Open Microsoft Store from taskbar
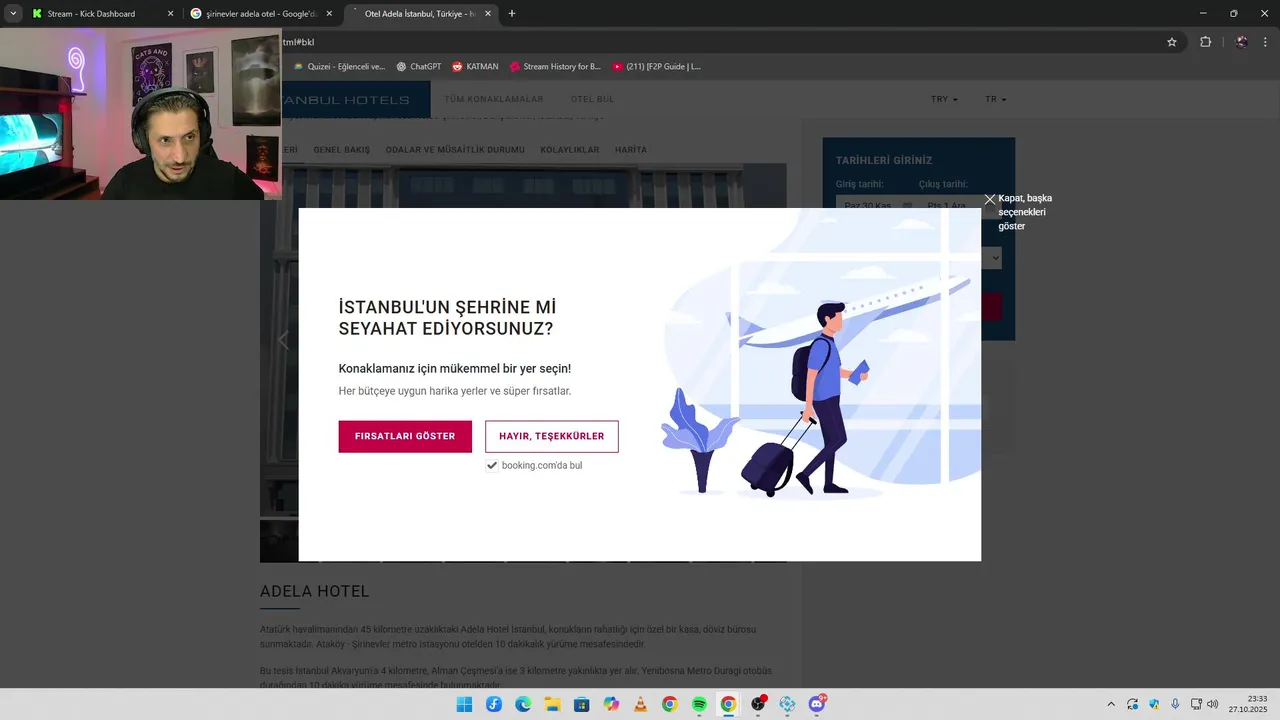Screen dimensions: 1280x720 pyautogui.click(x=582, y=704)
